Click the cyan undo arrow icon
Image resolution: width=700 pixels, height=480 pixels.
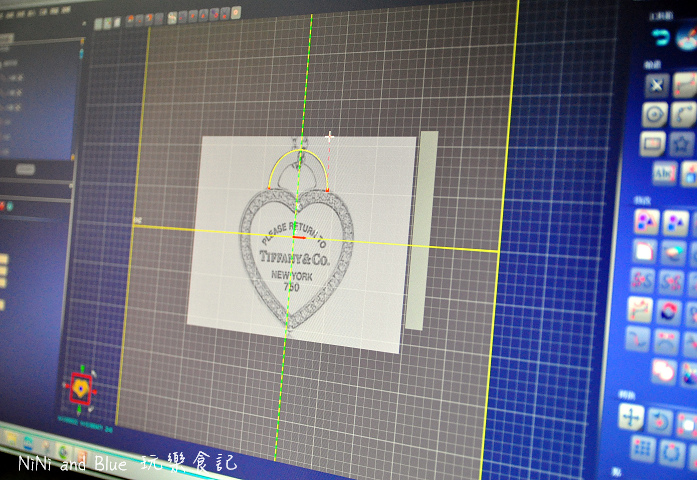(x=661, y=37)
